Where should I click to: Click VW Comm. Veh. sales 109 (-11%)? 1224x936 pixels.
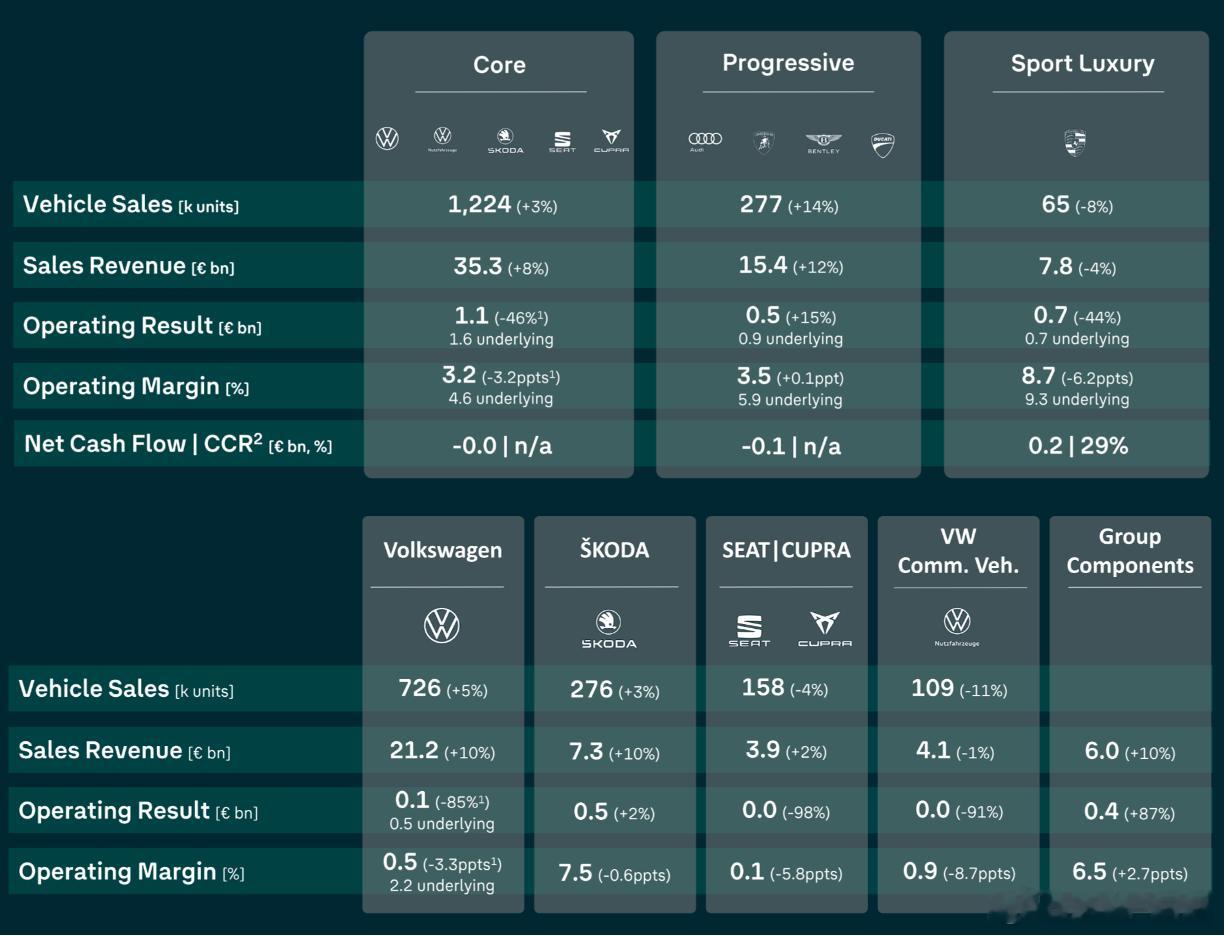(959, 688)
